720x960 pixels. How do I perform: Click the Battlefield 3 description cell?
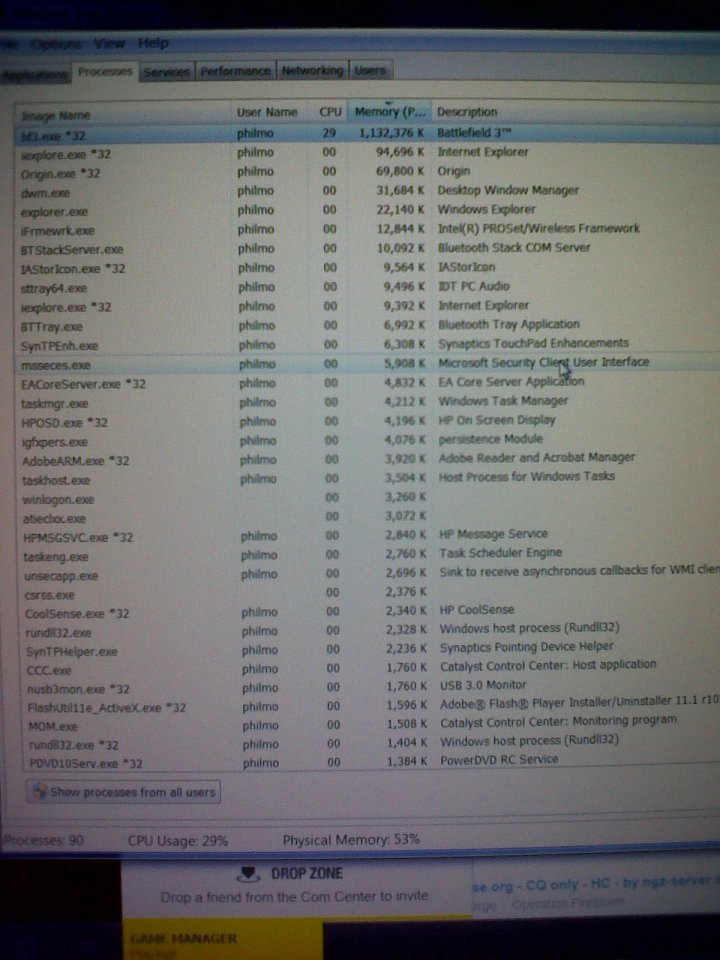(x=474, y=133)
